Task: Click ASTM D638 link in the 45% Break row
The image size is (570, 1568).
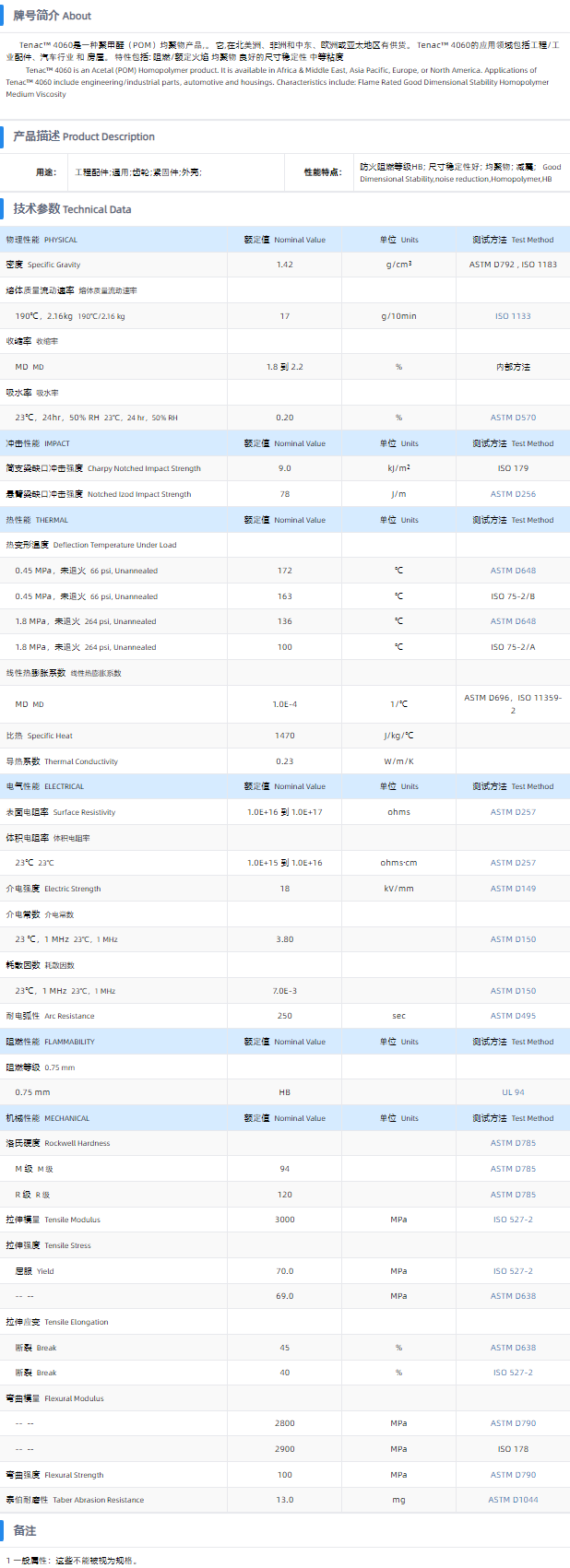Action: 513,1348
